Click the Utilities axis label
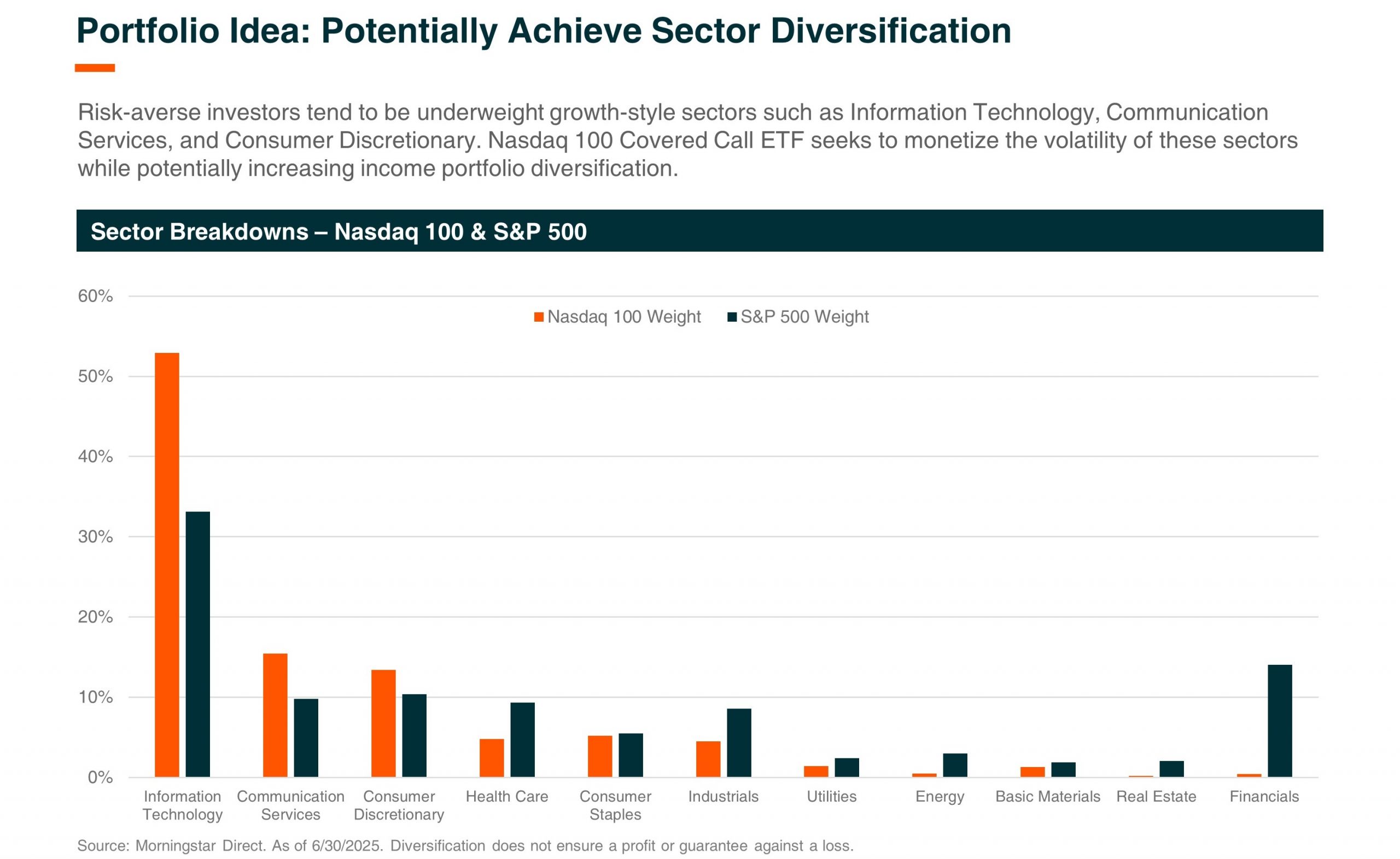This screenshot has width=1400, height=859. pos(831,796)
